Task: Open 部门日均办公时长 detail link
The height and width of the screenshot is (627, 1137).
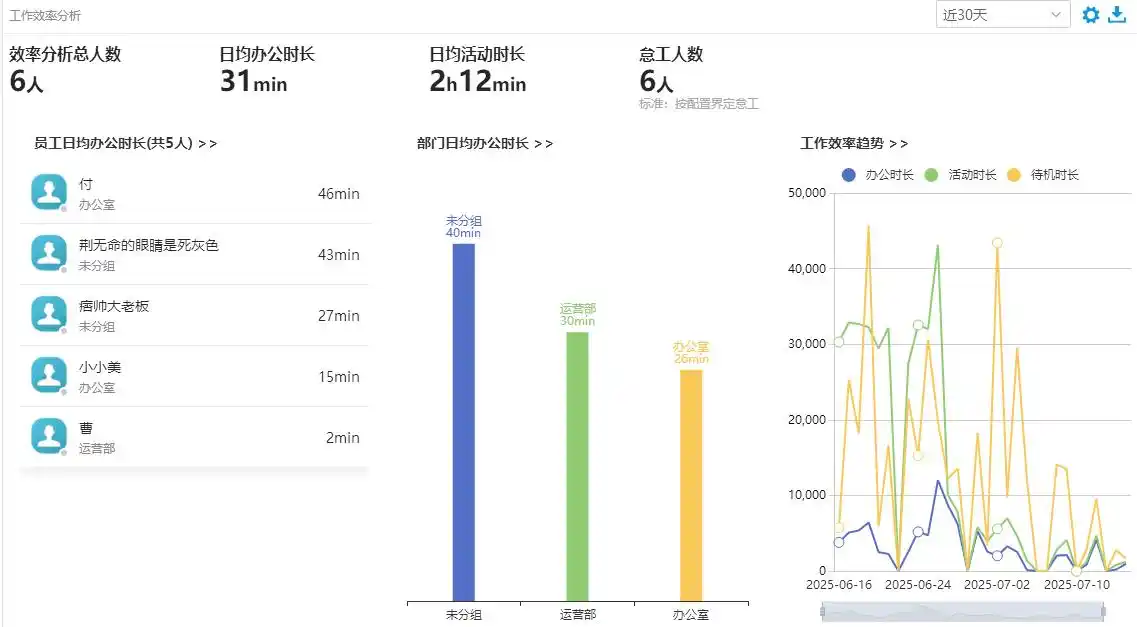Action: (484, 144)
